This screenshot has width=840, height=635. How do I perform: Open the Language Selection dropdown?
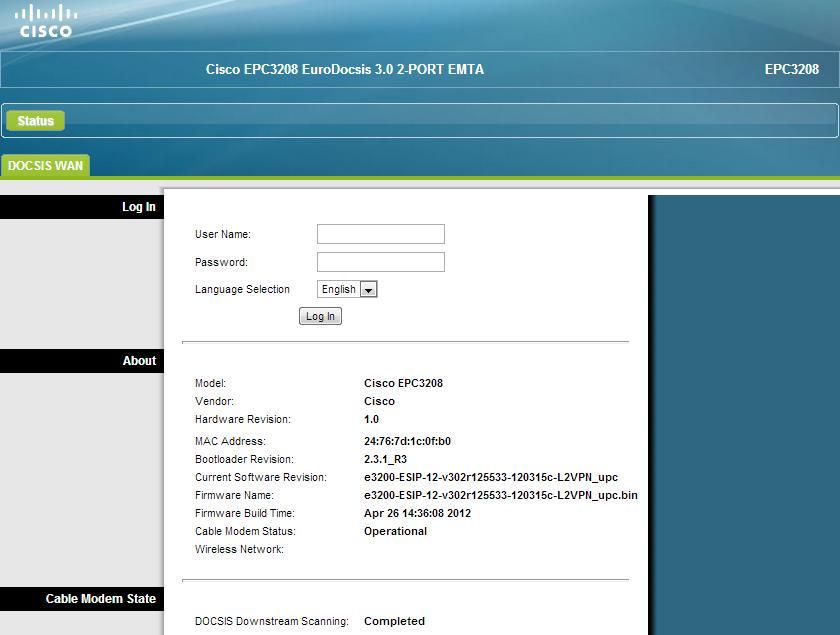click(347, 289)
